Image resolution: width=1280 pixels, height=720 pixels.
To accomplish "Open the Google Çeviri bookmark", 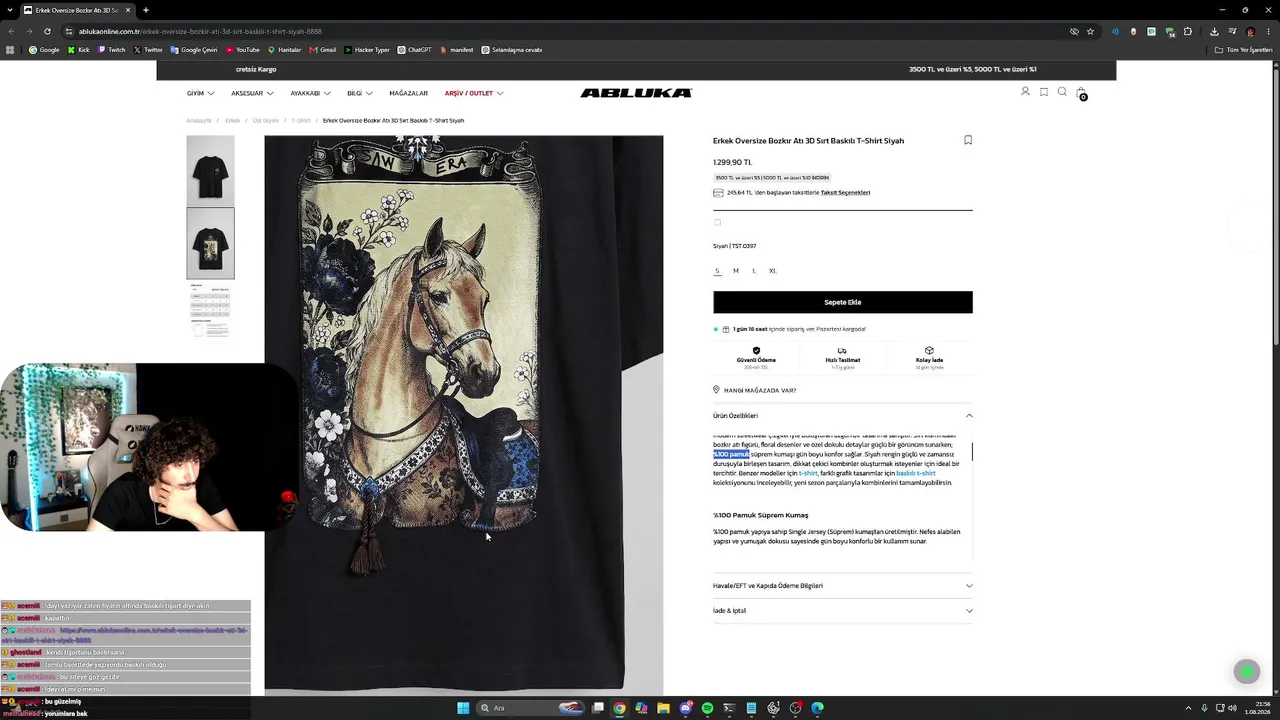I will 194,50.
